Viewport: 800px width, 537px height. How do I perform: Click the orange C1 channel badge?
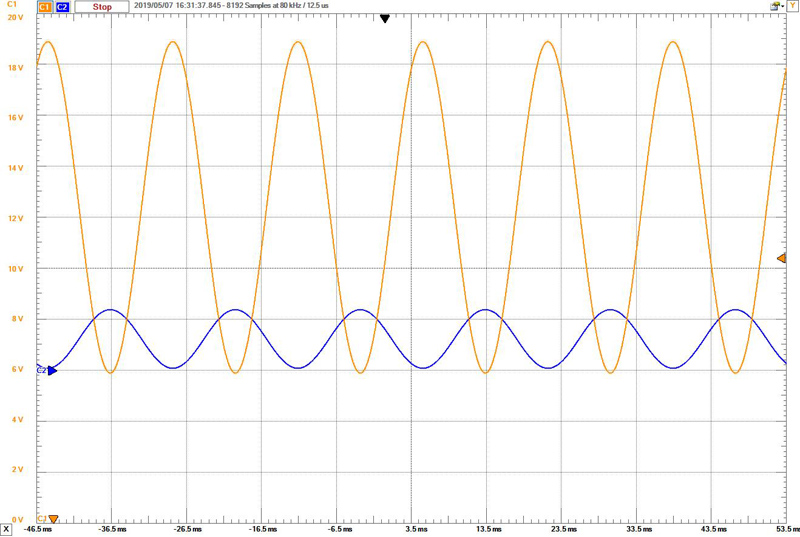tap(44, 6)
